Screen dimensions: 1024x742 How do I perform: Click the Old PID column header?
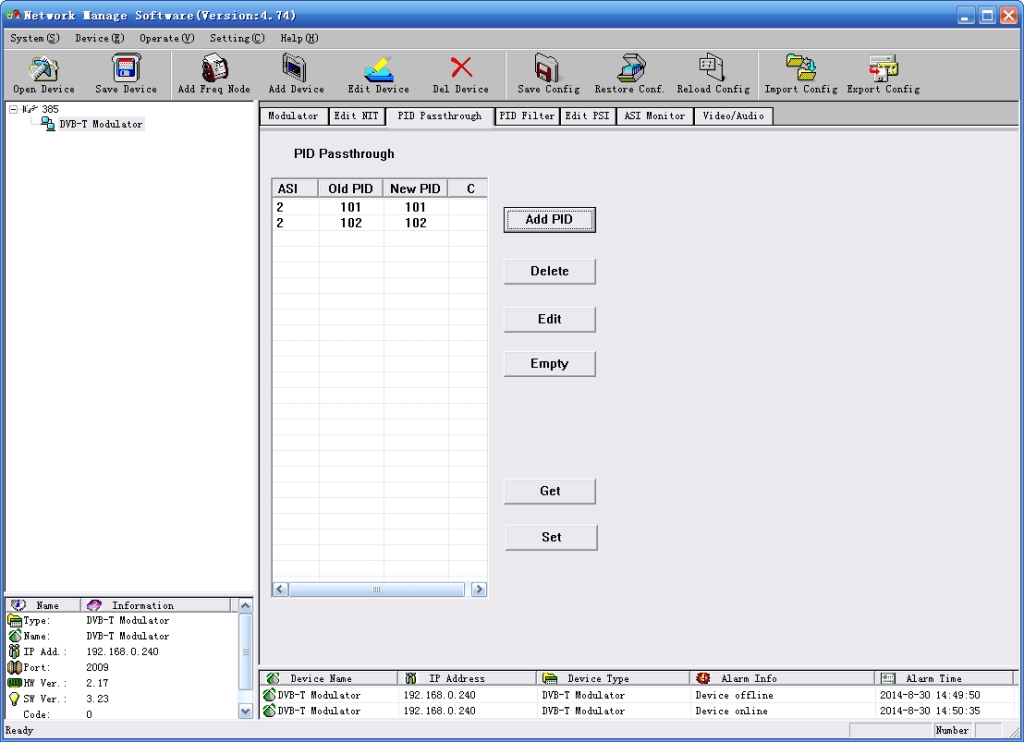(351, 189)
